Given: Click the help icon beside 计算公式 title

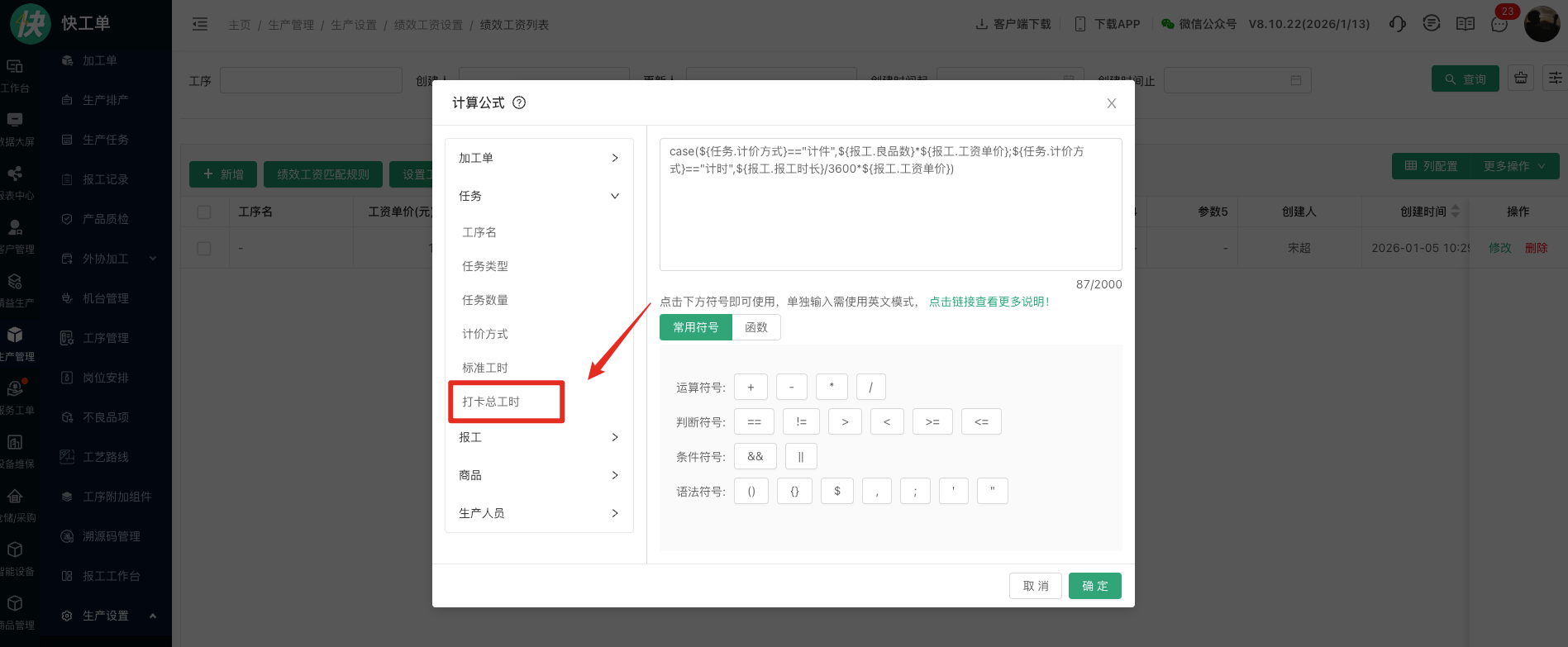Looking at the screenshot, I should click(519, 102).
